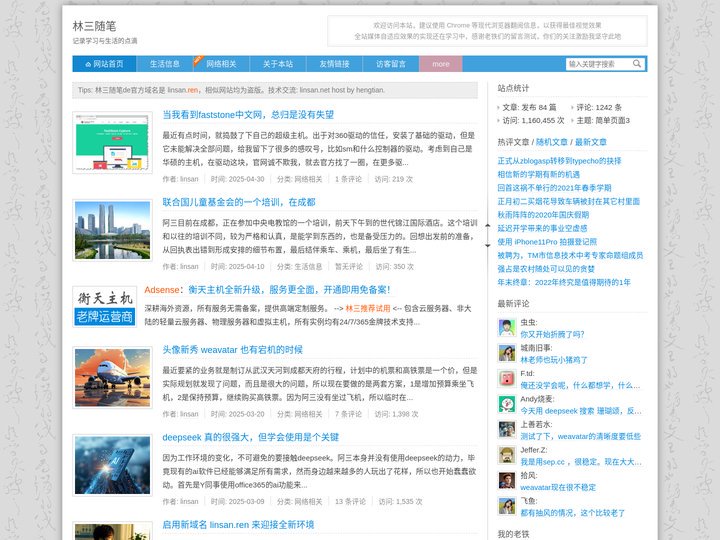The width and height of the screenshot is (720, 540).
Task: Open 强占是农村随处可以见的贪婪
Action: pos(546,269)
